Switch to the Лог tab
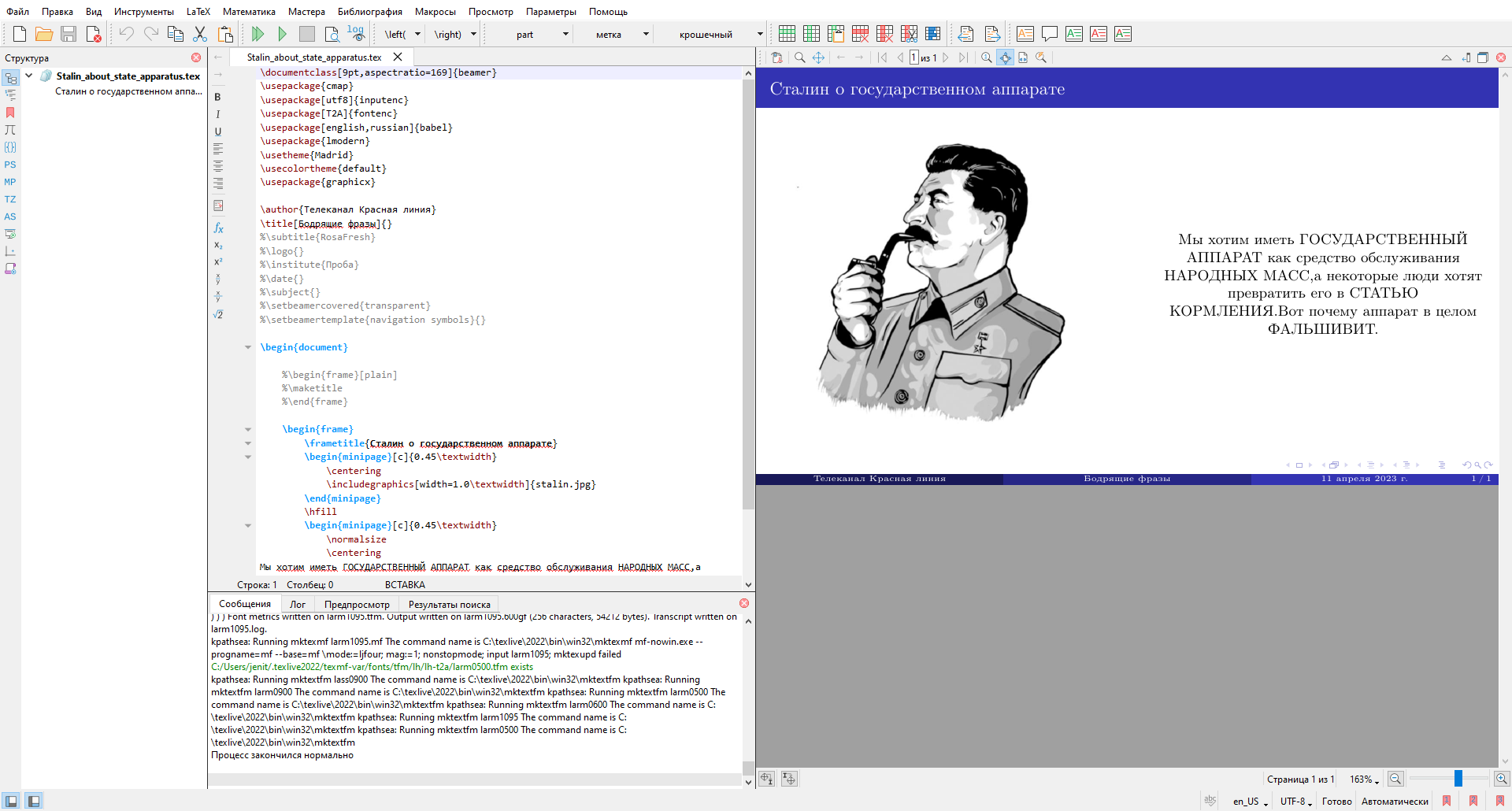The height and width of the screenshot is (811, 1512). (x=298, y=605)
